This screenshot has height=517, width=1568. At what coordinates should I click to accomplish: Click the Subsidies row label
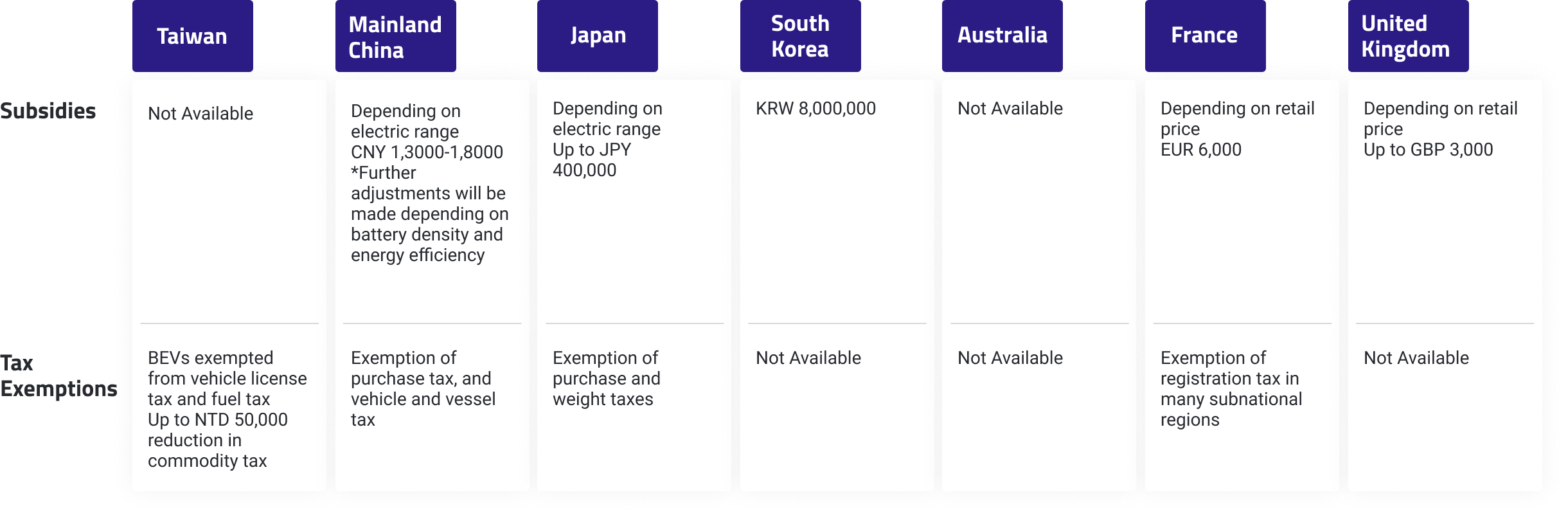48,111
